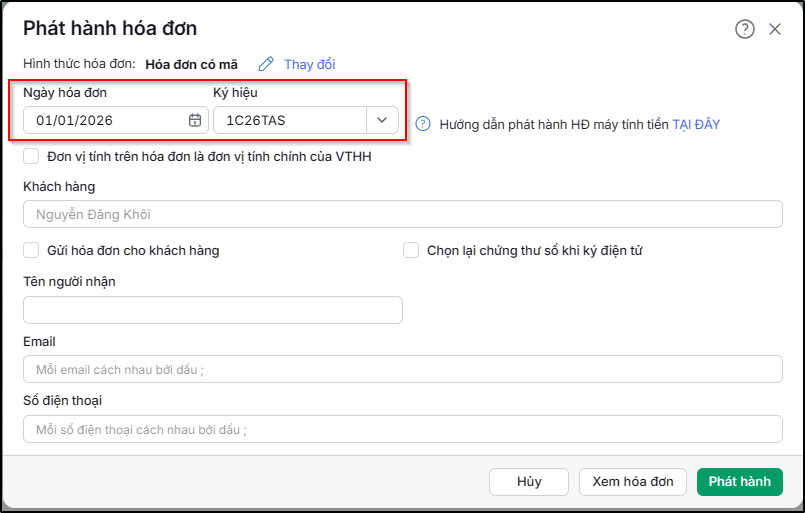This screenshot has height=513, width=805.
Task: Close the Phát hành hóa đơn dialog
Action: (x=775, y=29)
